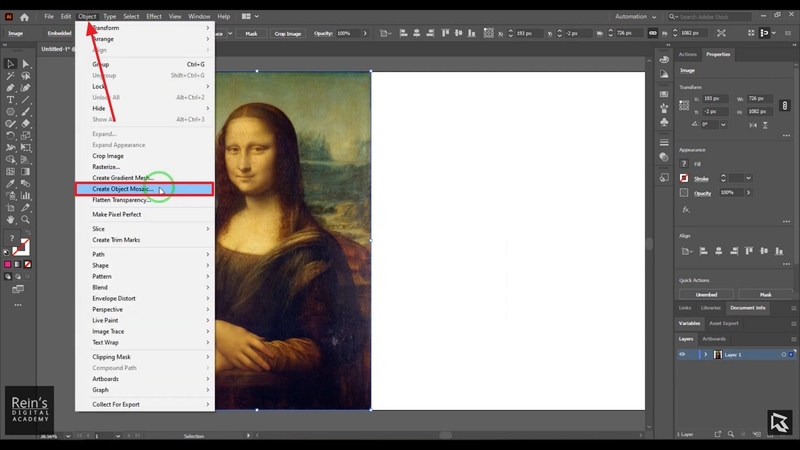Select the Hand tool

coord(10,219)
